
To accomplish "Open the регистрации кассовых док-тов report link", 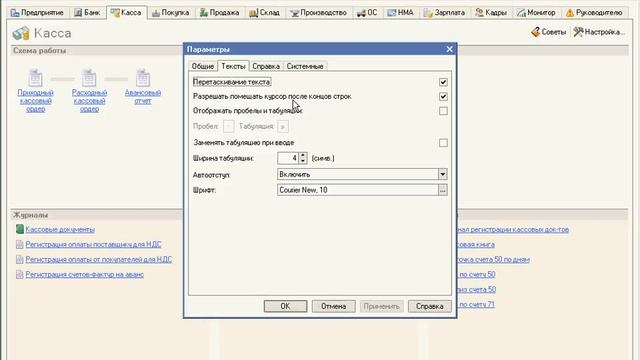I will coord(513,229).
